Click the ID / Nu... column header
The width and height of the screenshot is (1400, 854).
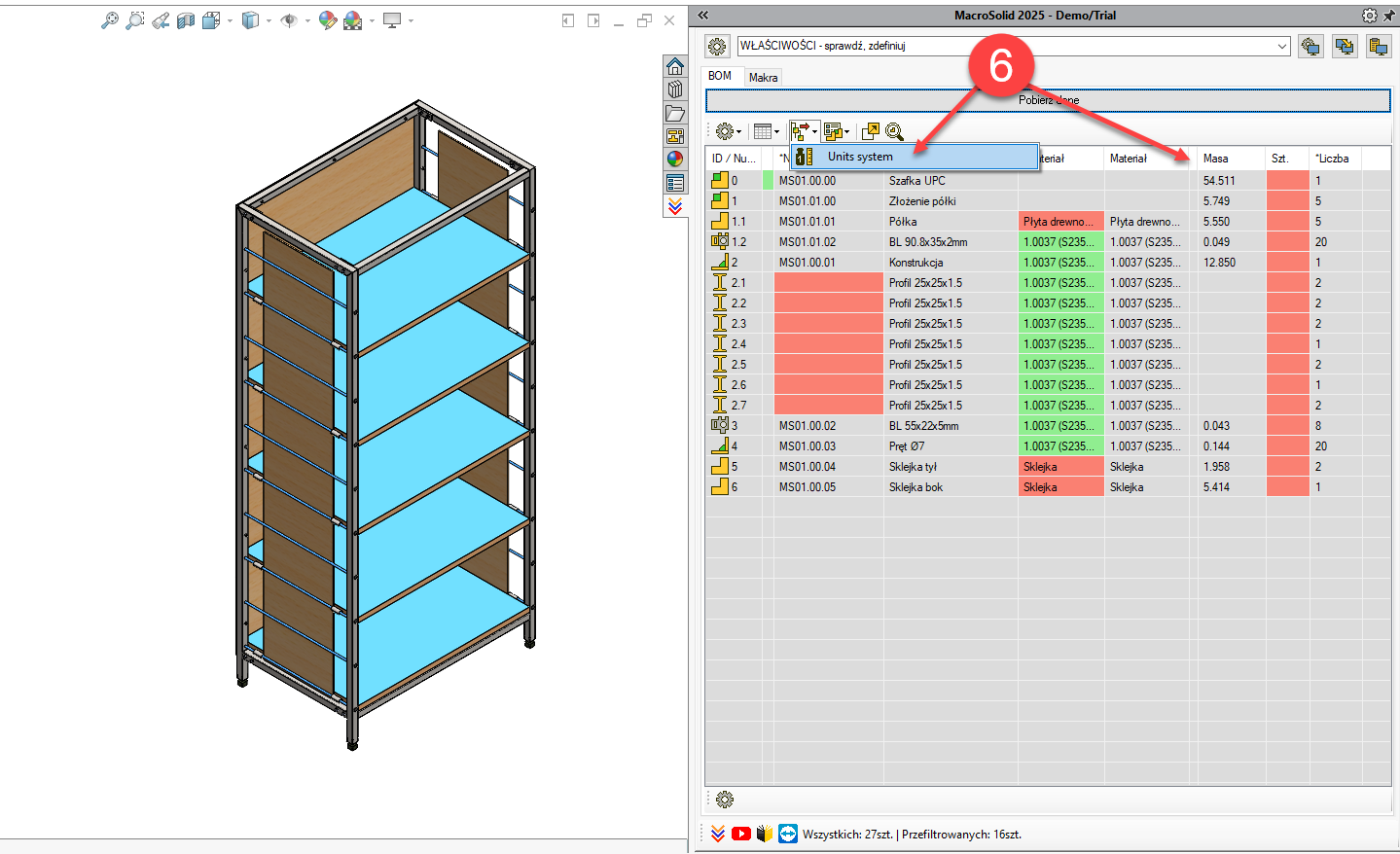point(733,159)
